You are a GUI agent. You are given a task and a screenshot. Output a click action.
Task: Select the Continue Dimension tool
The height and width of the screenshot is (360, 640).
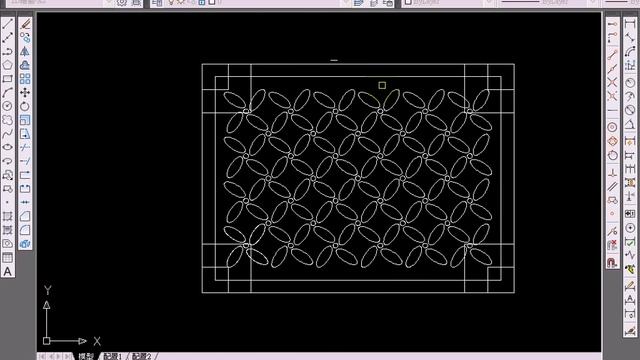click(x=630, y=169)
